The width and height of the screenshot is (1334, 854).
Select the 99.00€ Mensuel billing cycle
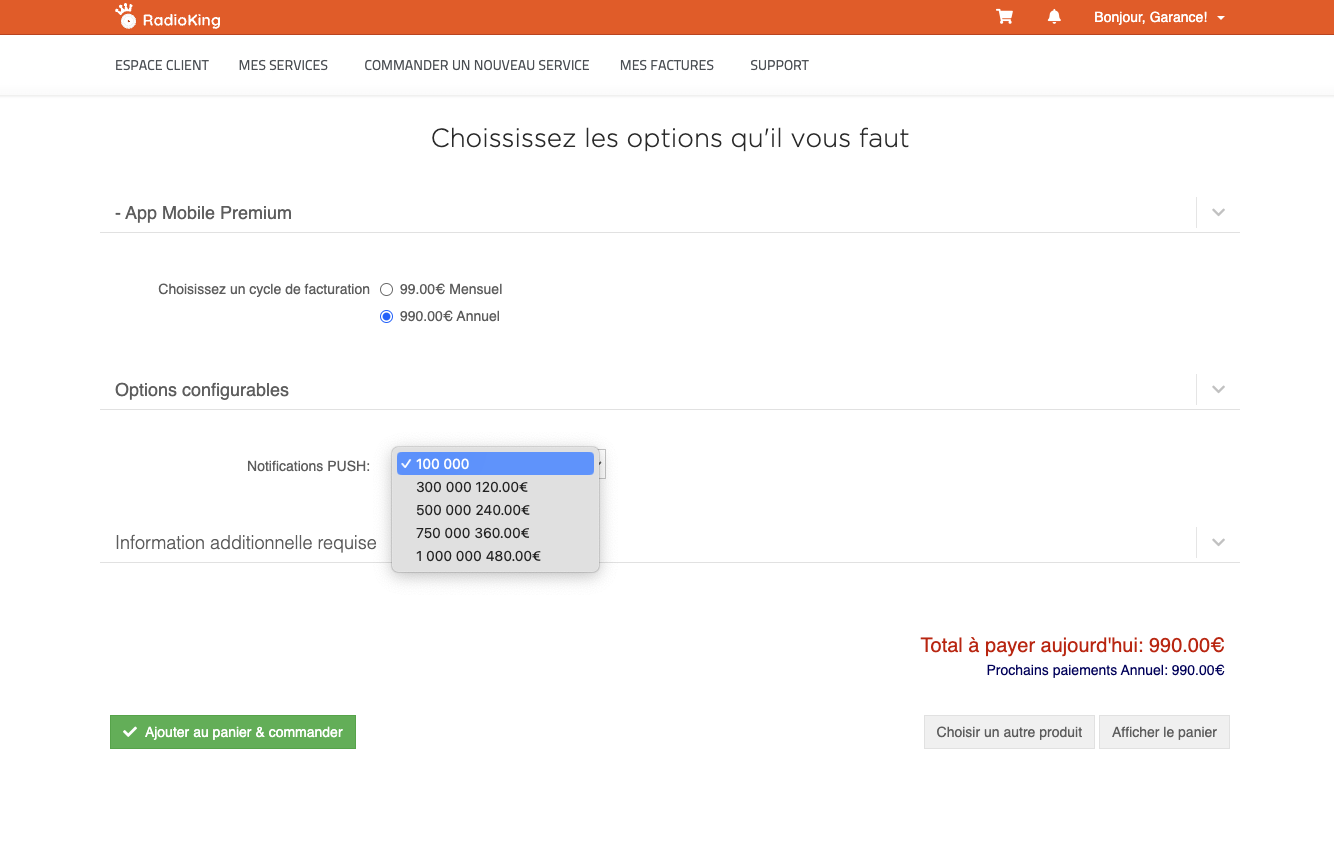pos(387,290)
